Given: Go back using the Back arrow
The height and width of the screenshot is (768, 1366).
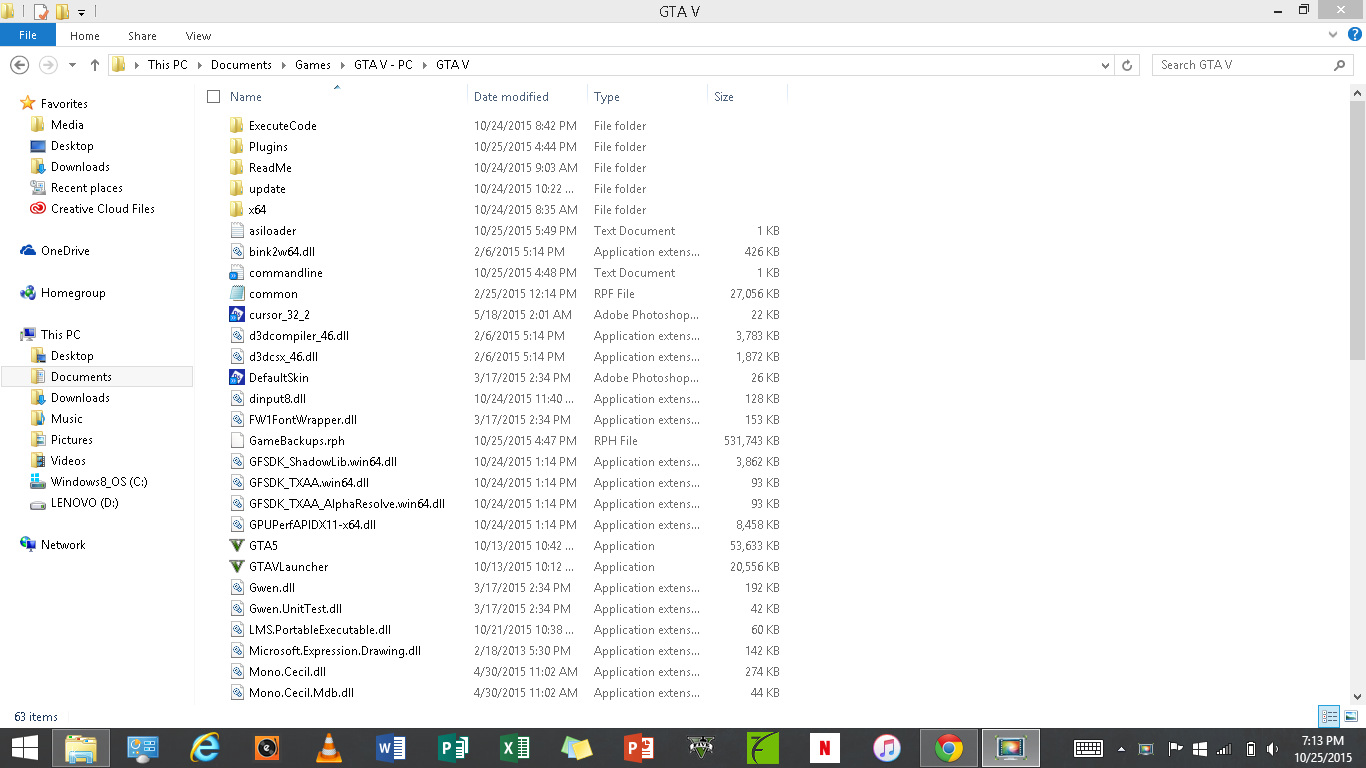Looking at the screenshot, I should pos(19,65).
